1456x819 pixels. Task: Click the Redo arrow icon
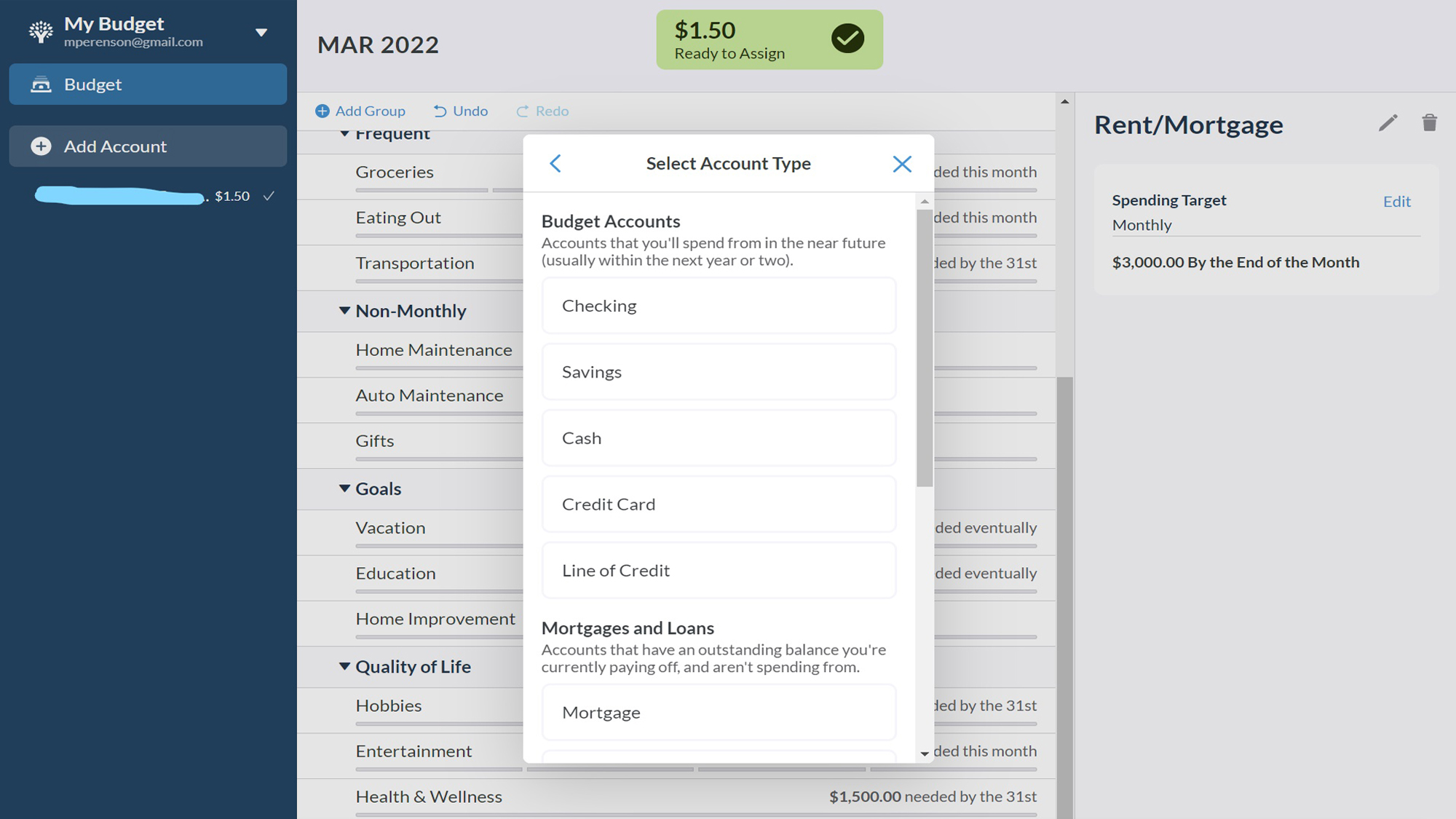(522, 111)
